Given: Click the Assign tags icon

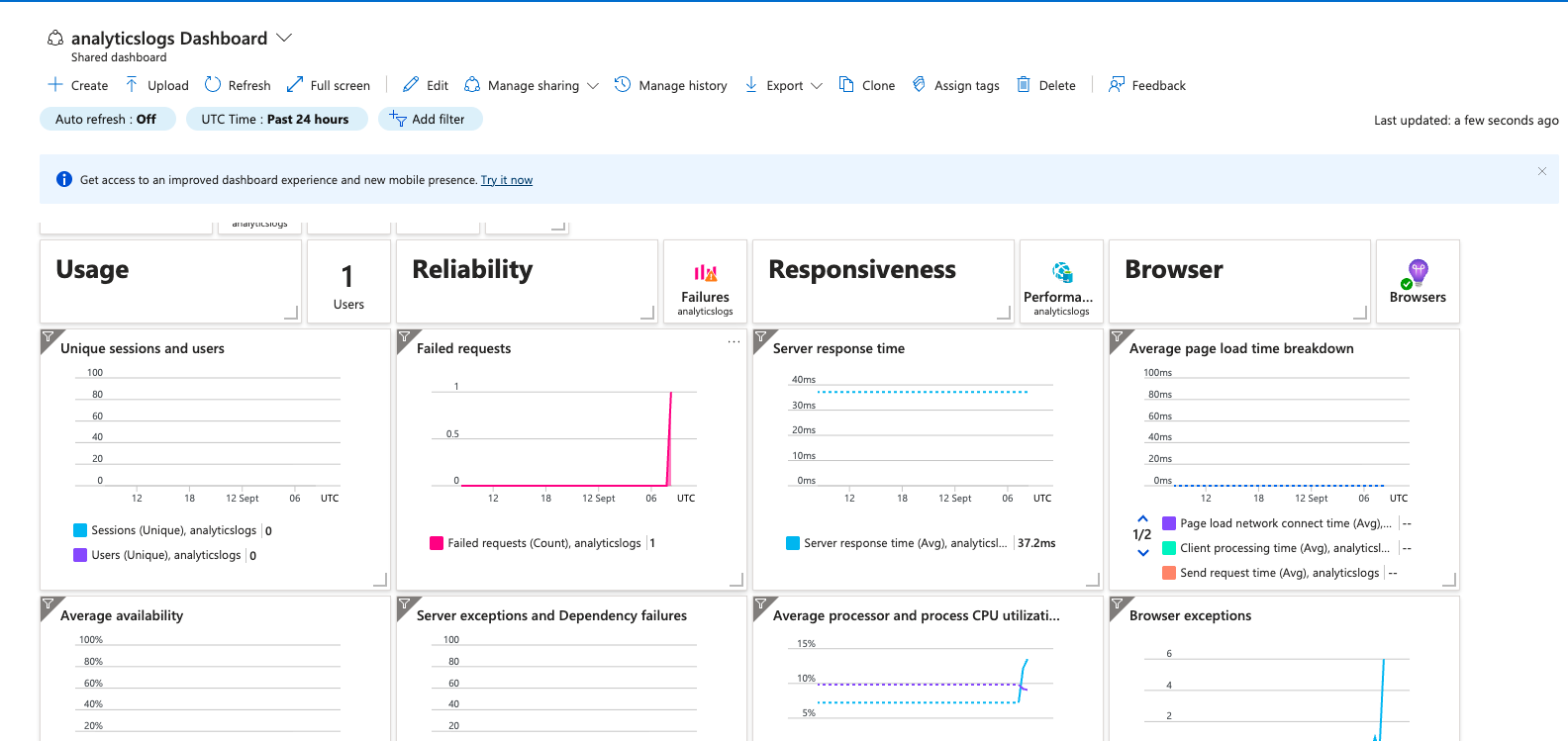Looking at the screenshot, I should click(x=919, y=85).
